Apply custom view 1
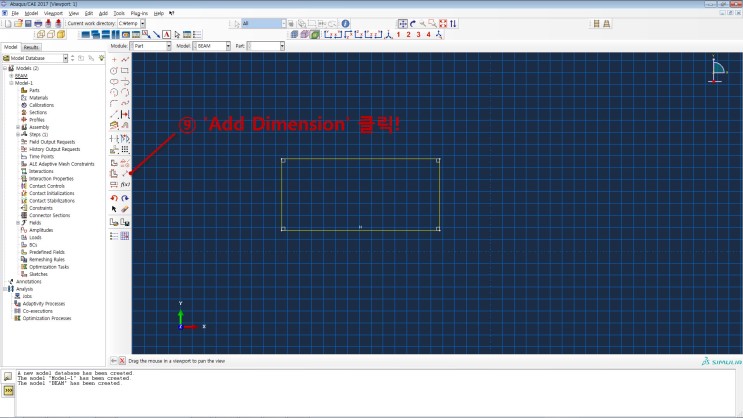The height and width of the screenshot is (418, 743). [x=398, y=35]
